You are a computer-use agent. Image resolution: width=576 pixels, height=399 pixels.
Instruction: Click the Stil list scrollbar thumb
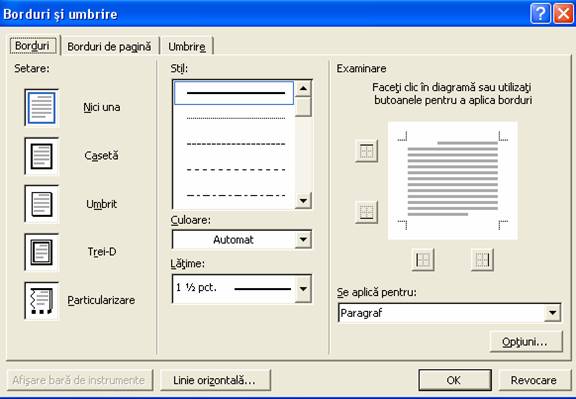(303, 107)
